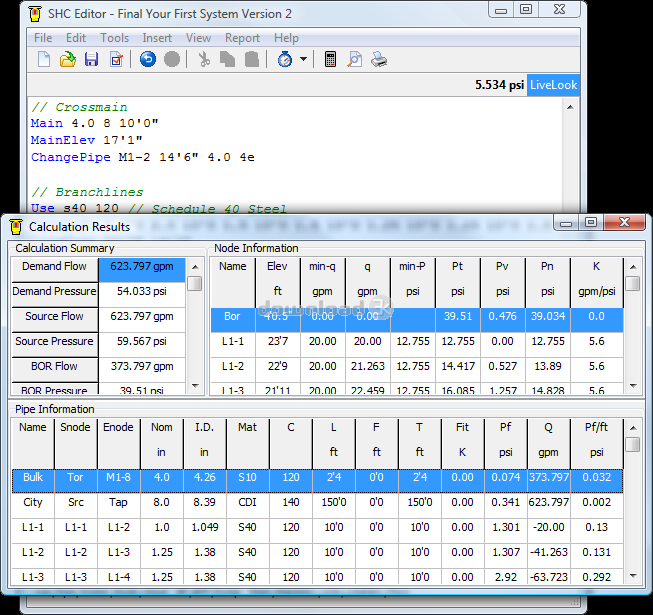This screenshot has width=653, height=615.
Task: Click the LiveLook button
Action: [553, 85]
